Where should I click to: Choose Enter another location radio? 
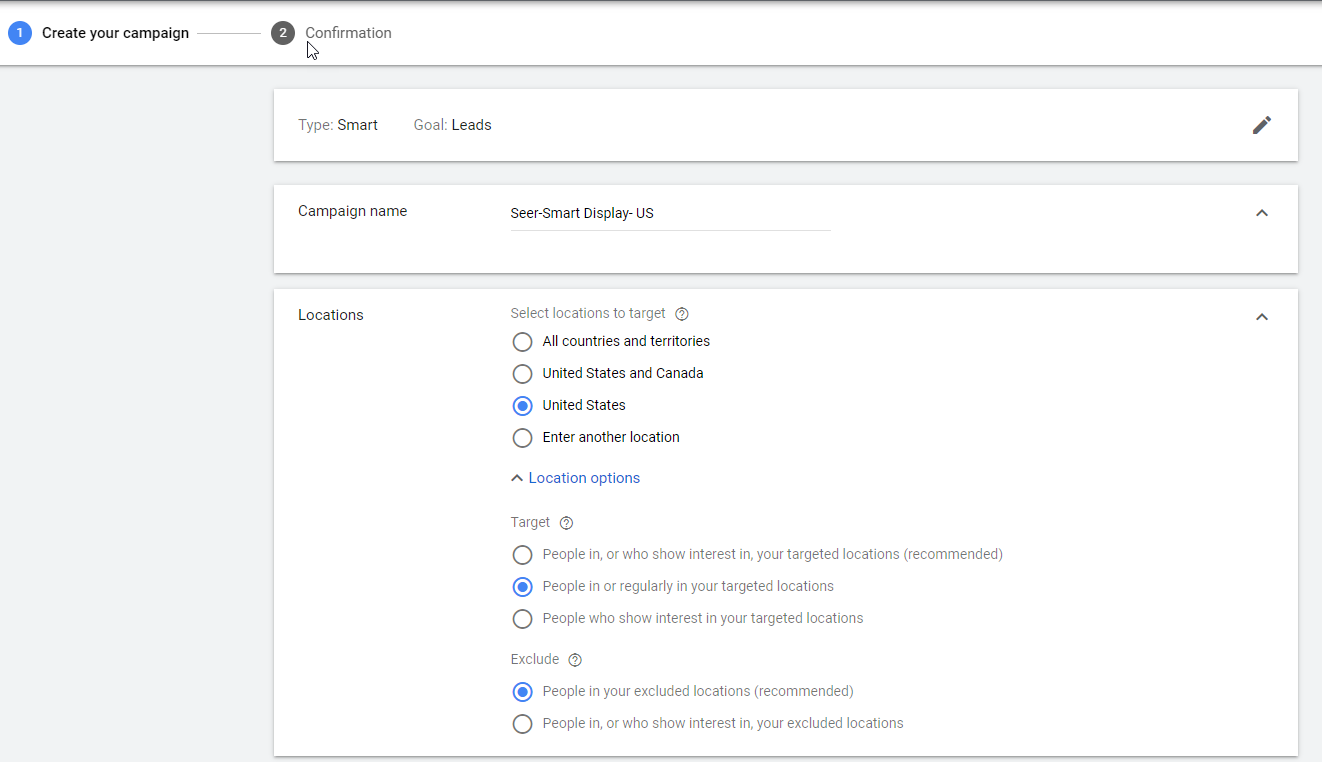[x=522, y=438]
